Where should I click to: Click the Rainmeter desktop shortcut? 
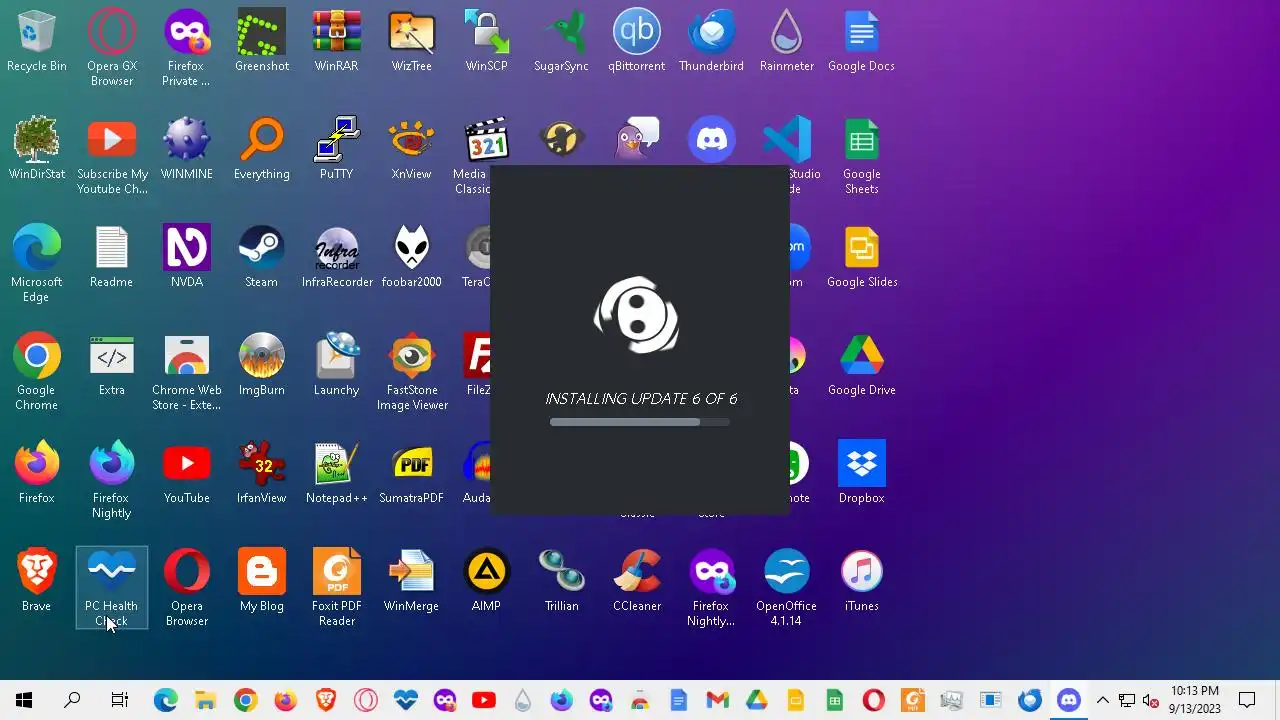pos(786,42)
